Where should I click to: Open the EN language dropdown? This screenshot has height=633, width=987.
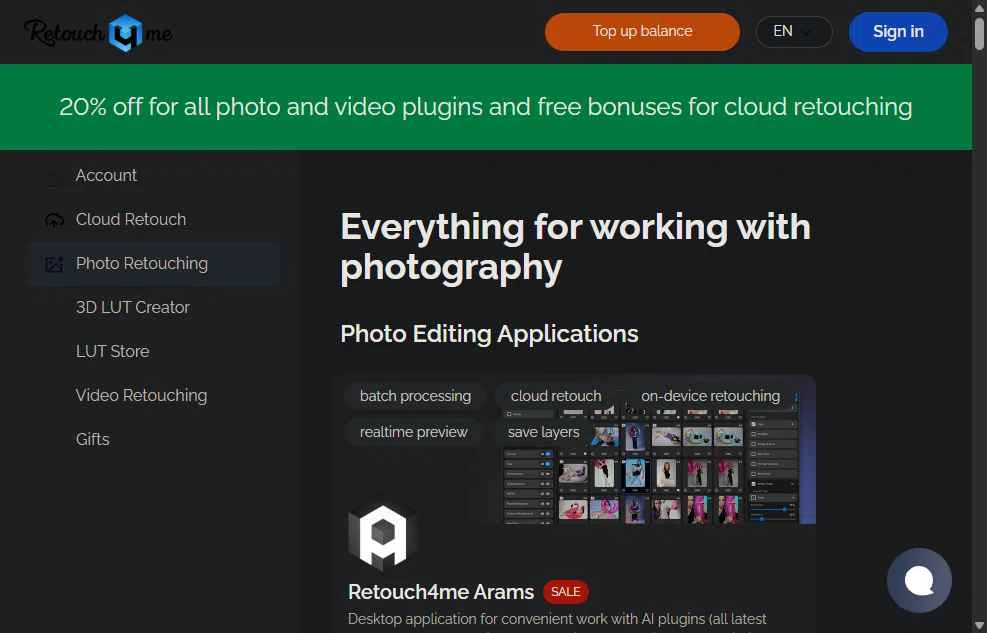794,31
